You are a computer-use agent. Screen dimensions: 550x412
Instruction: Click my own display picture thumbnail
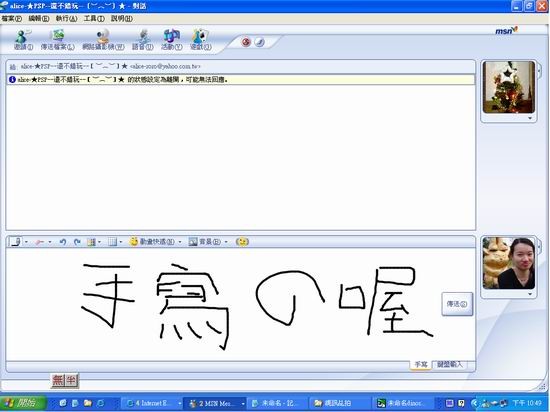(x=509, y=263)
